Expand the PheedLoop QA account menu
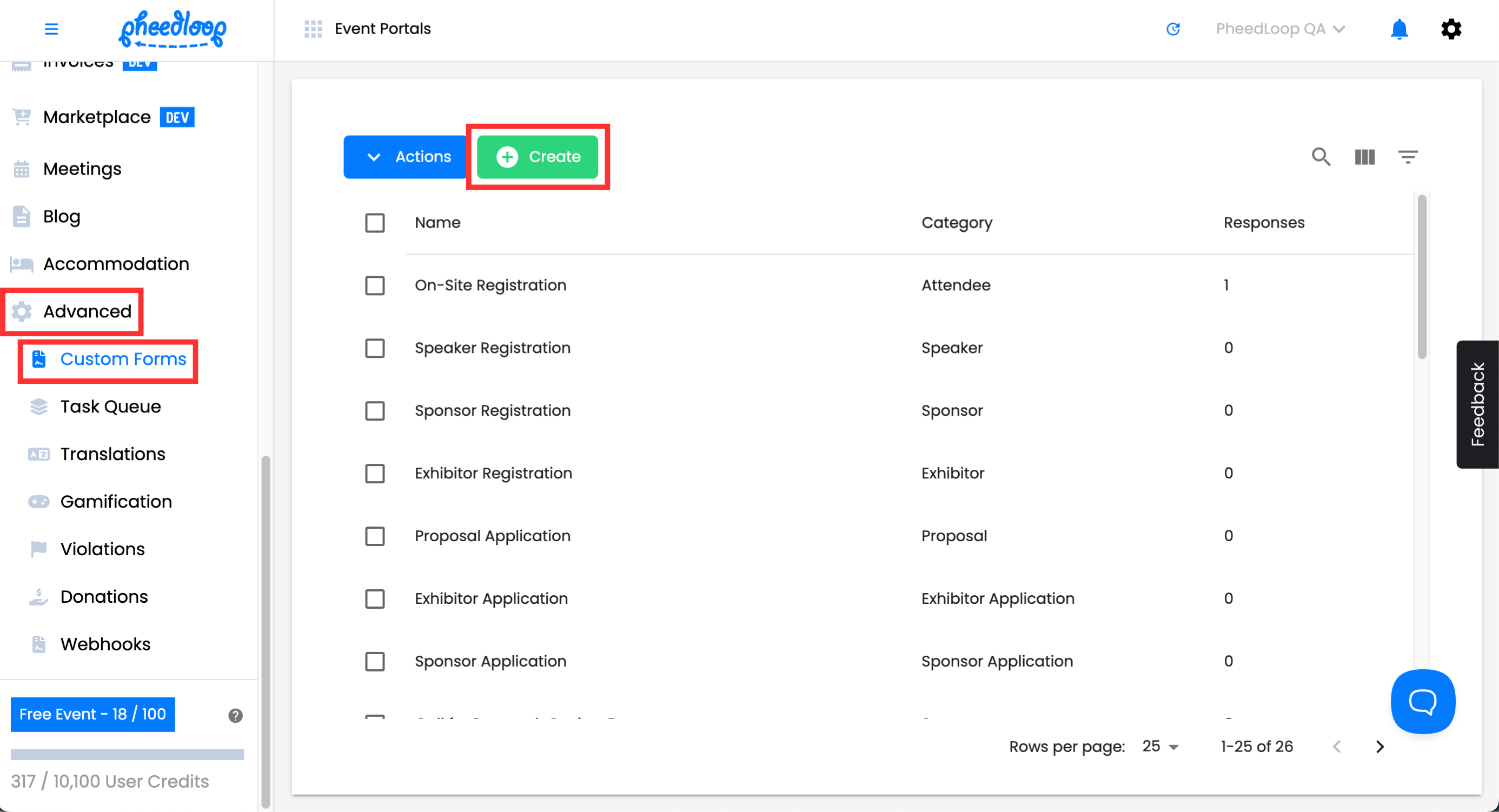Viewport: 1499px width, 812px height. tap(1279, 29)
